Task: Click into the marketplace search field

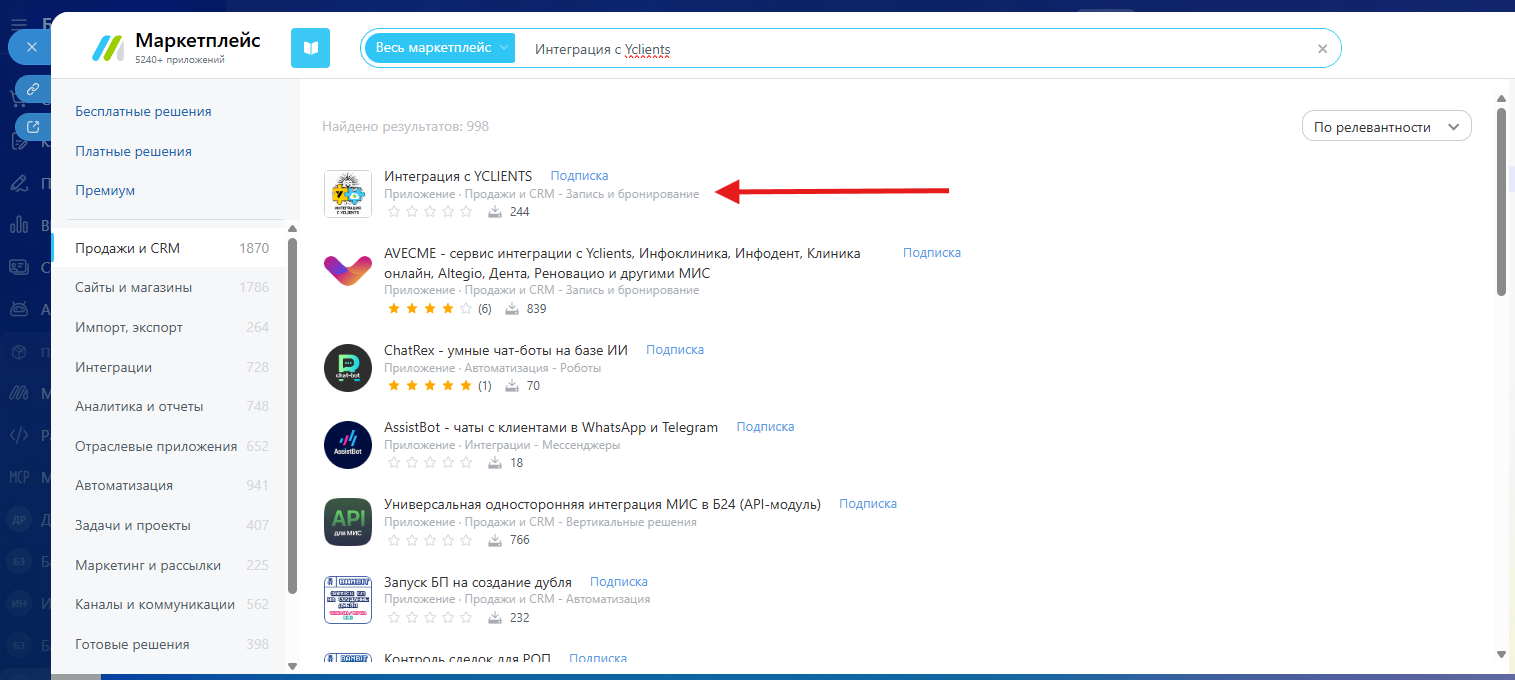Action: pos(900,49)
